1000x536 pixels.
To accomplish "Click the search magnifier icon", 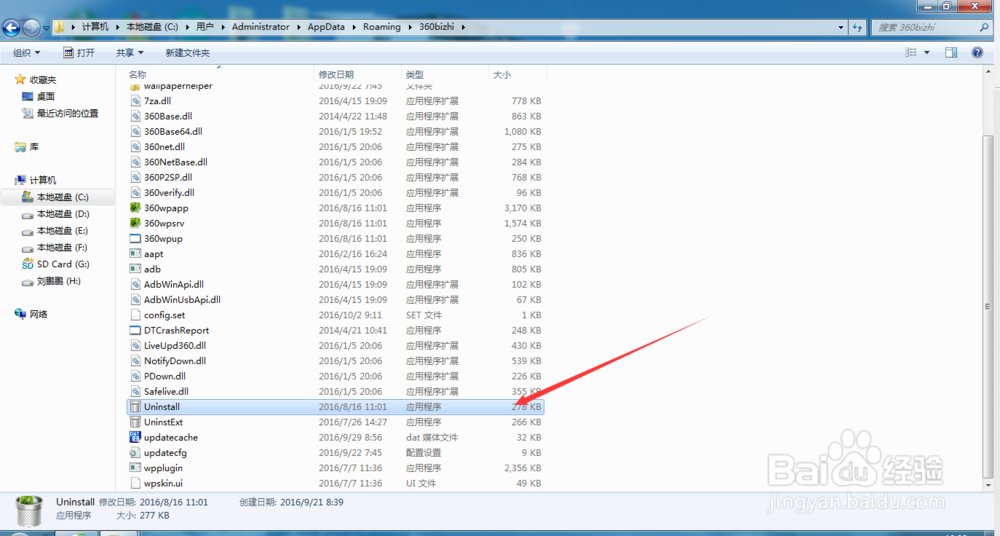I will 984,27.
